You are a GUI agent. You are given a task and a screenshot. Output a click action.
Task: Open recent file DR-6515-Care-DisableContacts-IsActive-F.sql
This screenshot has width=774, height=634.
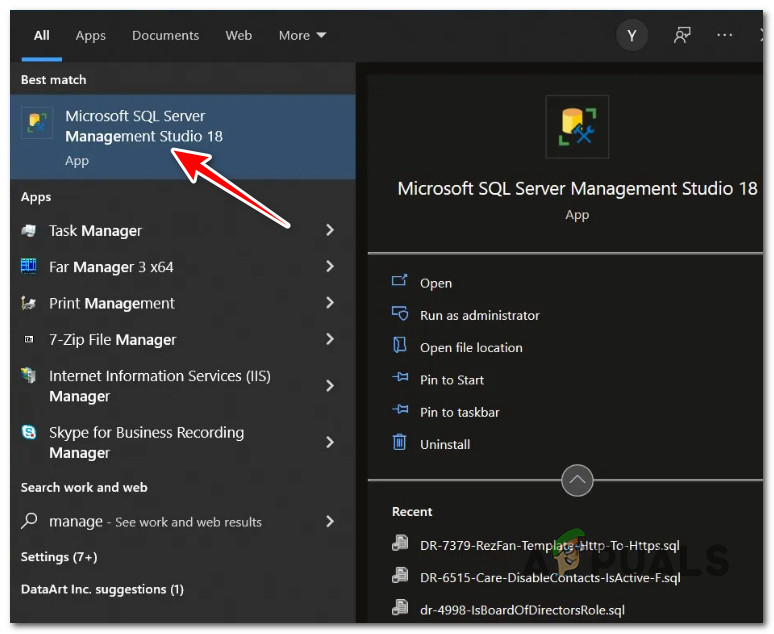pos(550,578)
